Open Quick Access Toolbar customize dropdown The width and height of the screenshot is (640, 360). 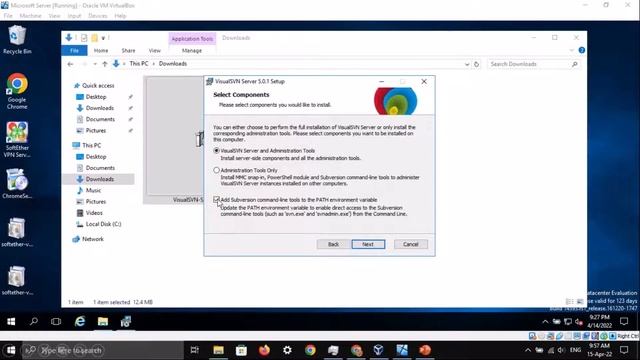click(103, 38)
